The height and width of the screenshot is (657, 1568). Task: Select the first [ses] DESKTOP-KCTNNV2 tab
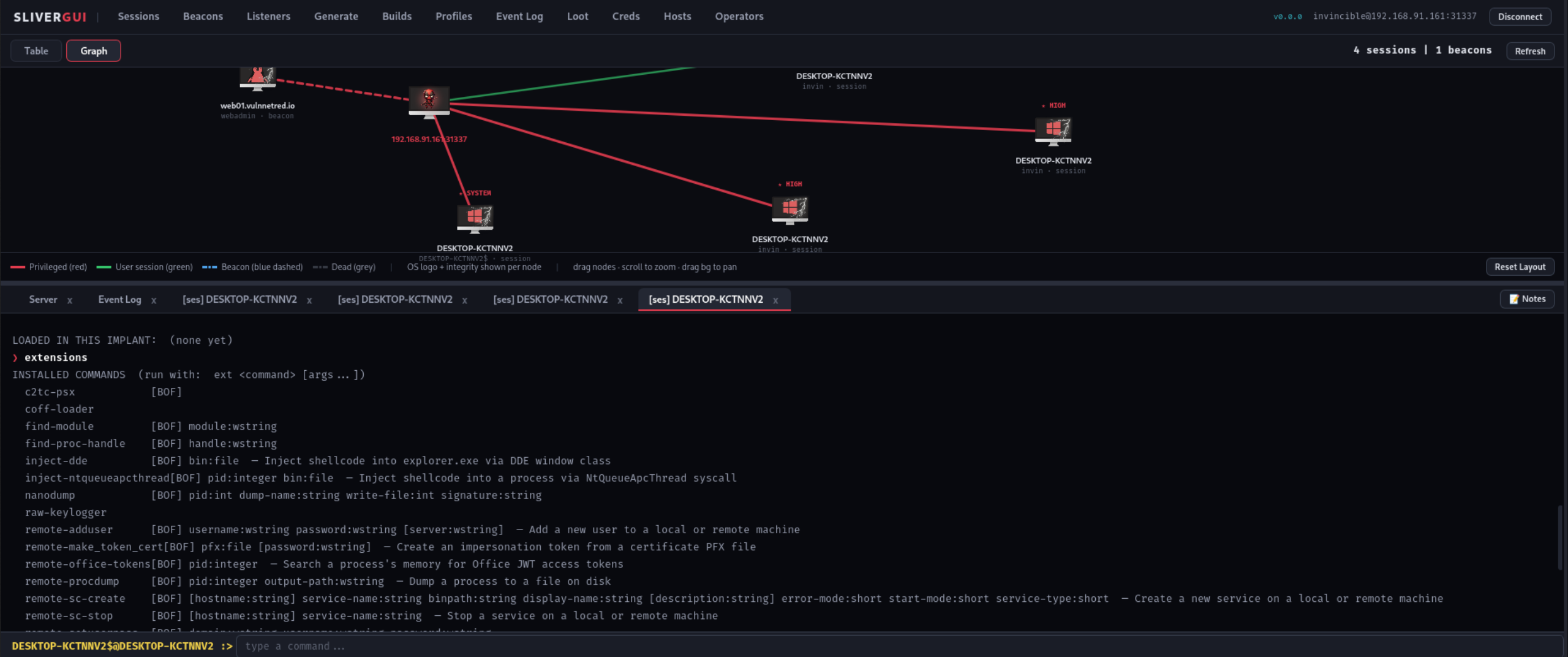tap(239, 300)
